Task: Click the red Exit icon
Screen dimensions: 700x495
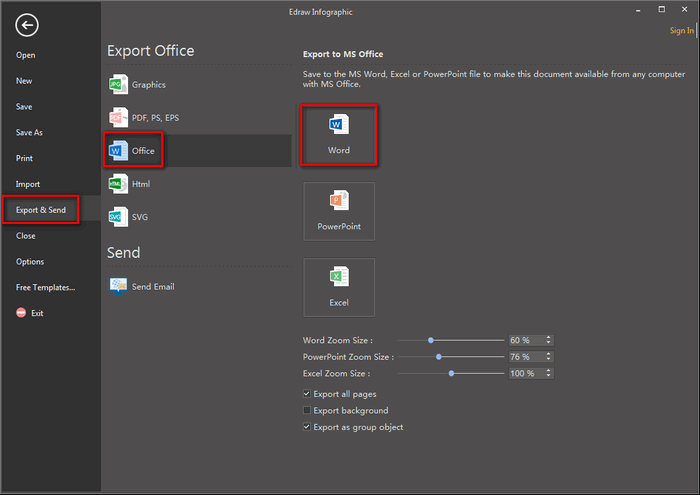Action: (x=21, y=313)
